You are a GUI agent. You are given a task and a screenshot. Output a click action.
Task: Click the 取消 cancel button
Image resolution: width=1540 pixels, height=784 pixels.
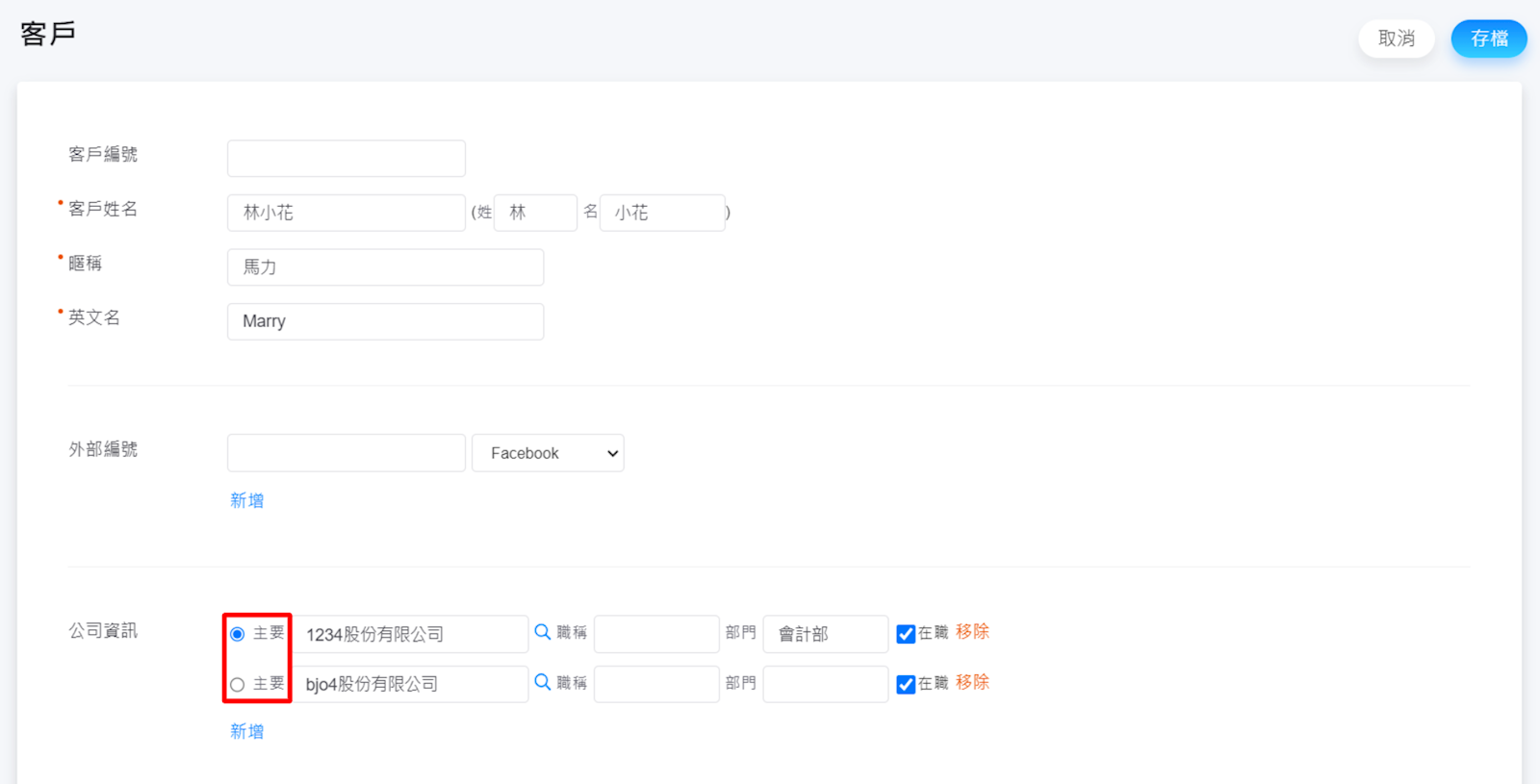(1396, 38)
